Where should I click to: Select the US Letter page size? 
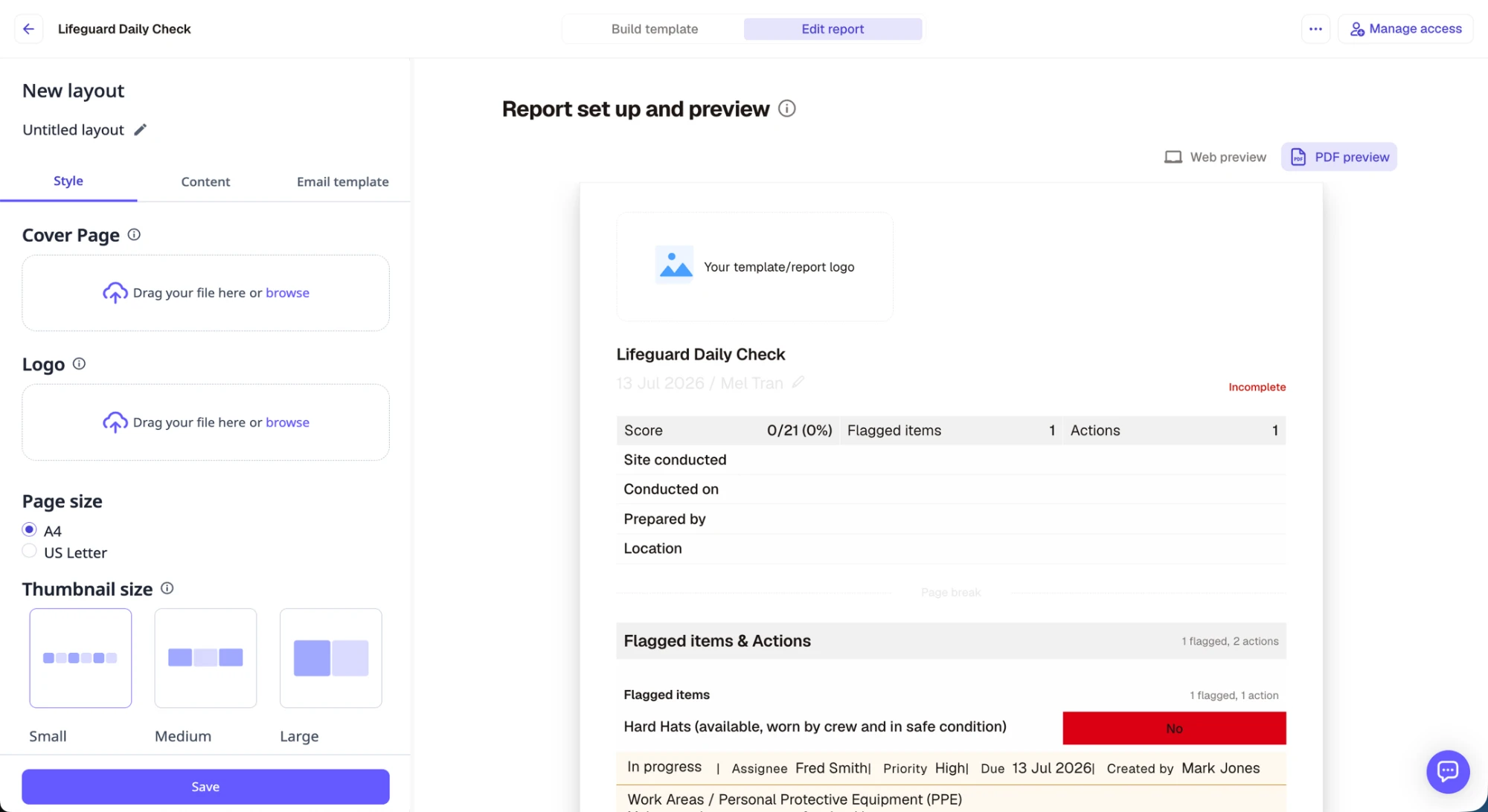pyautogui.click(x=29, y=551)
